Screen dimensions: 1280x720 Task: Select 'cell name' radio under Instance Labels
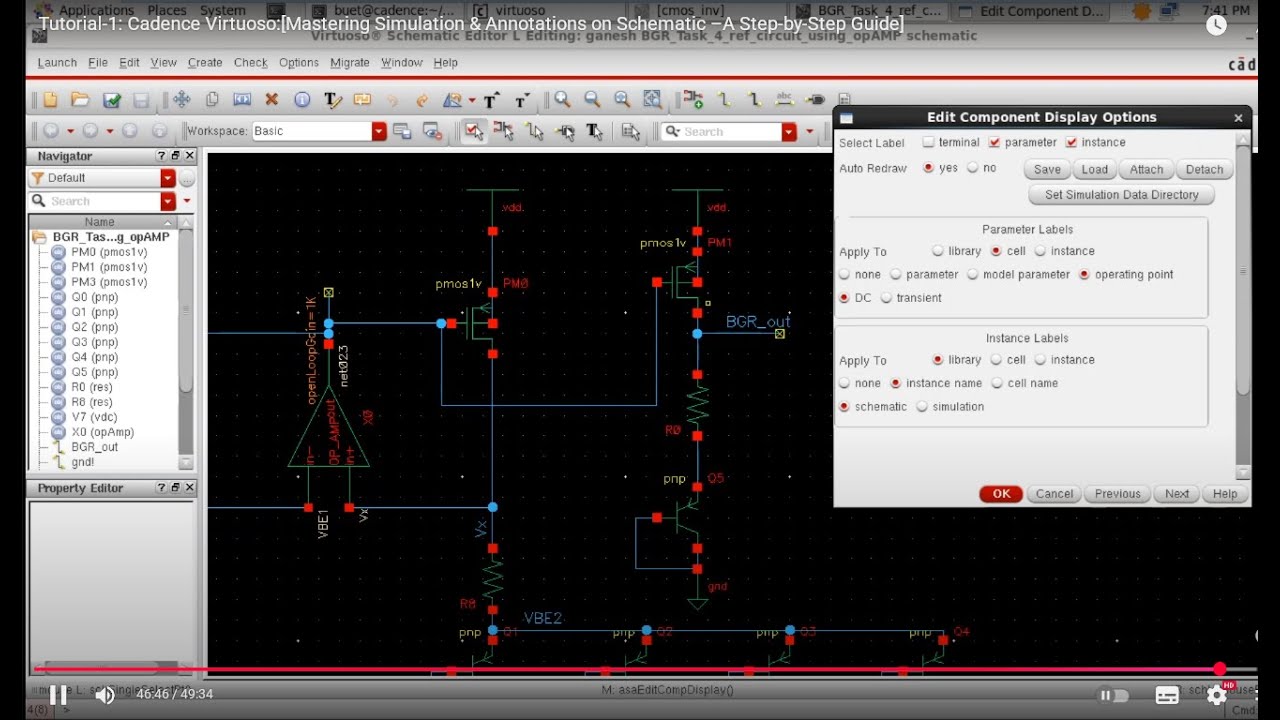coord(997,383)
